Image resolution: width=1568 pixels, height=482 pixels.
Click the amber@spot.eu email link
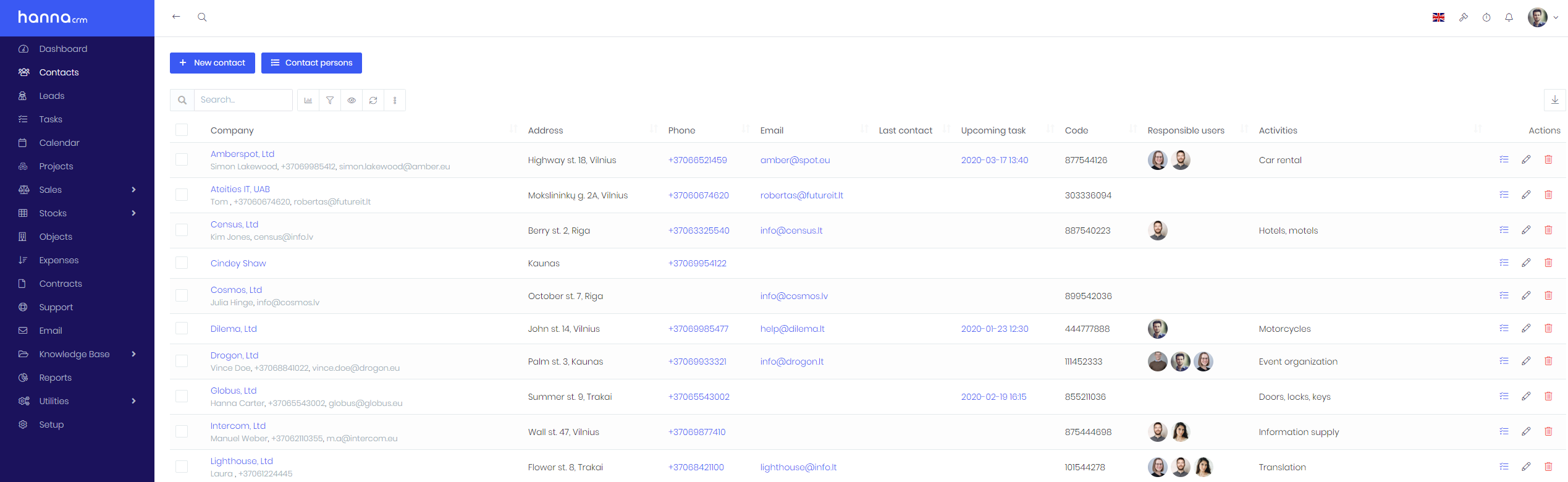(795, 160)
